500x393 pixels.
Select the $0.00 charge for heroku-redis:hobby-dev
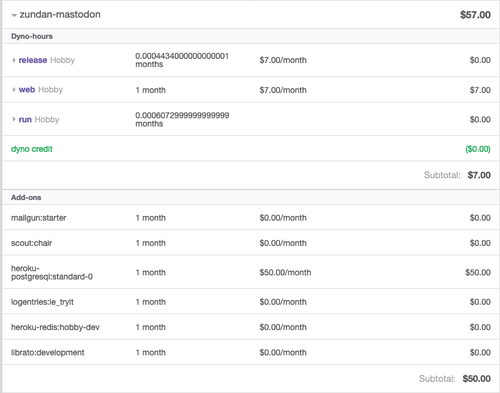pyautogui.click(x=480, y=327)
